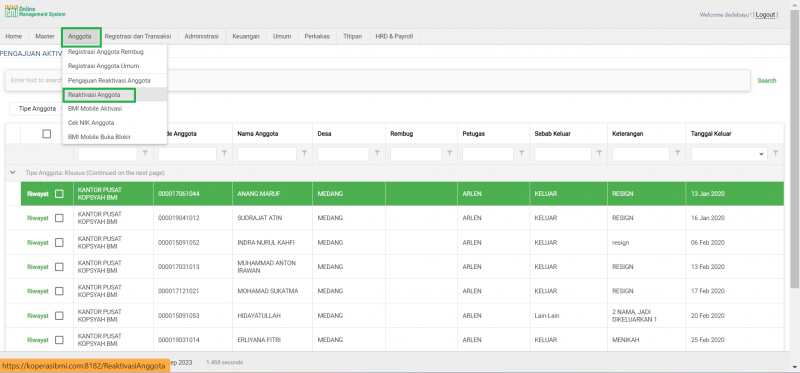Check the box for MUHAMMAD ANTON IRAWAN row
This screenshot has height=373, width=800.
click(59, 267)
